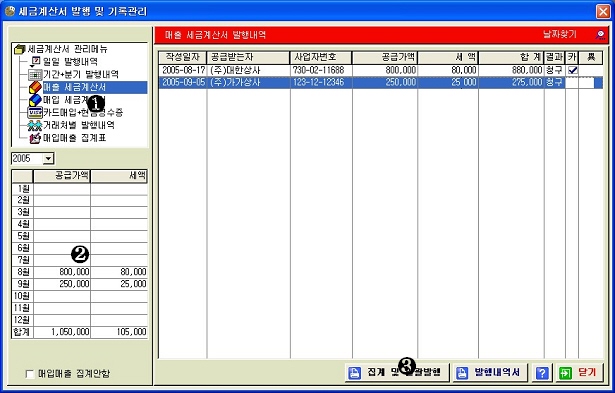Collapse the 세금계산서 관리메뉴 root folder
Screen dimensions: 615x393
[20, 49]
